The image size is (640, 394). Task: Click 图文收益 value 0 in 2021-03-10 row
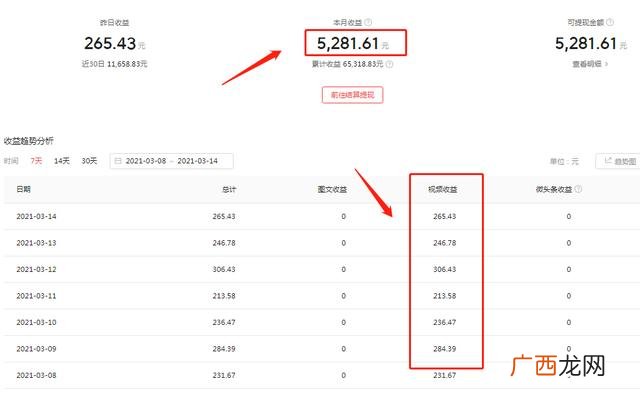(344, 323)
